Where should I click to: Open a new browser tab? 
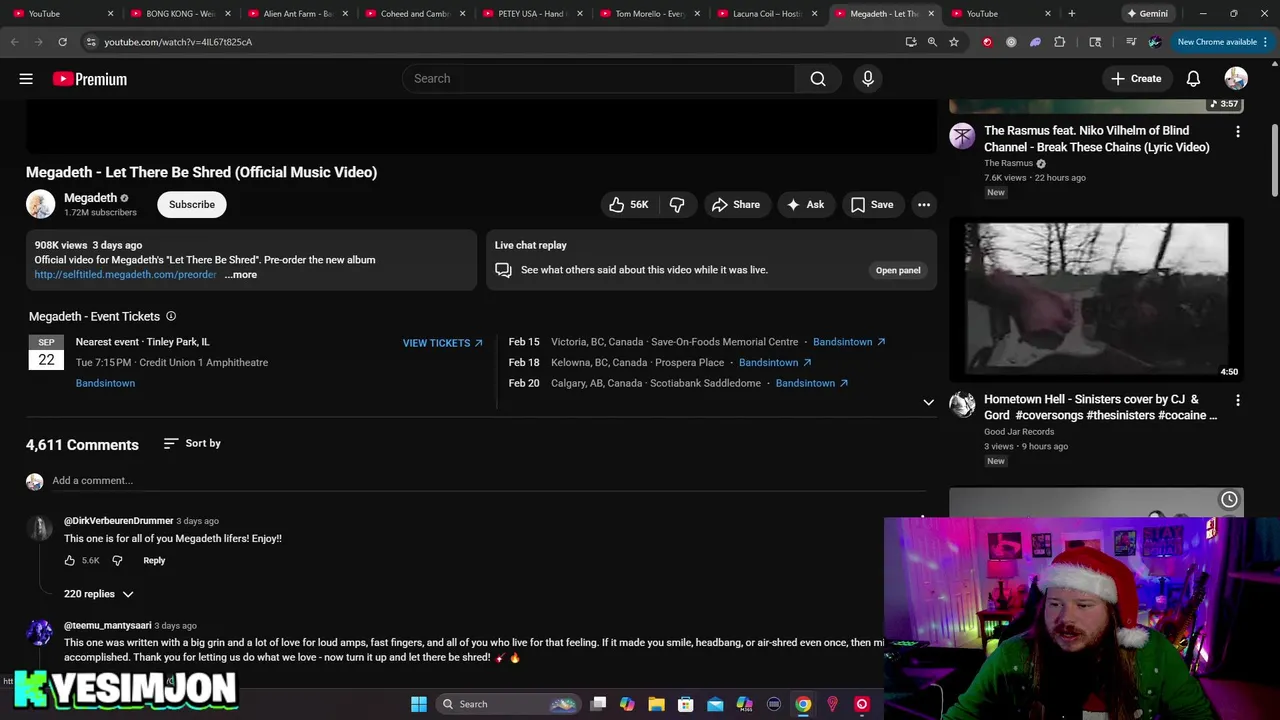[x=1072, y=14]
